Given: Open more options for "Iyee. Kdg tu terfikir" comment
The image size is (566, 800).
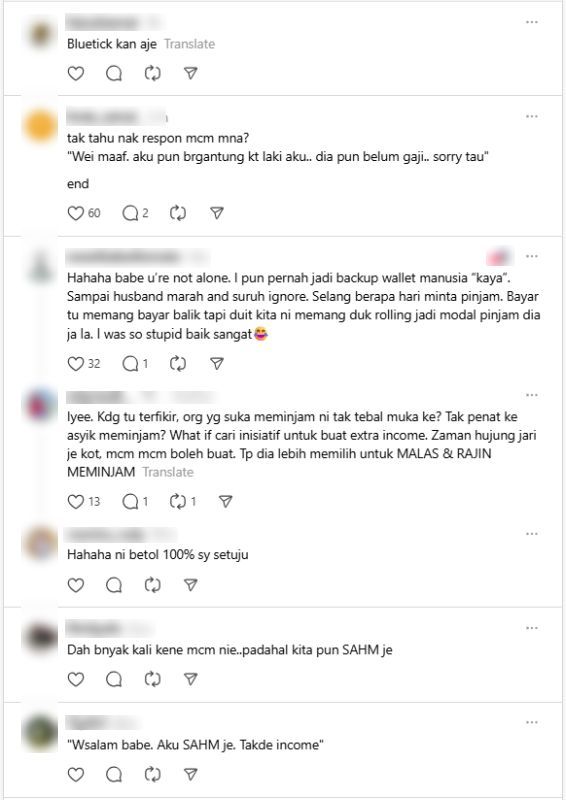Looking at the screenshot, I should tap(532, 395).
